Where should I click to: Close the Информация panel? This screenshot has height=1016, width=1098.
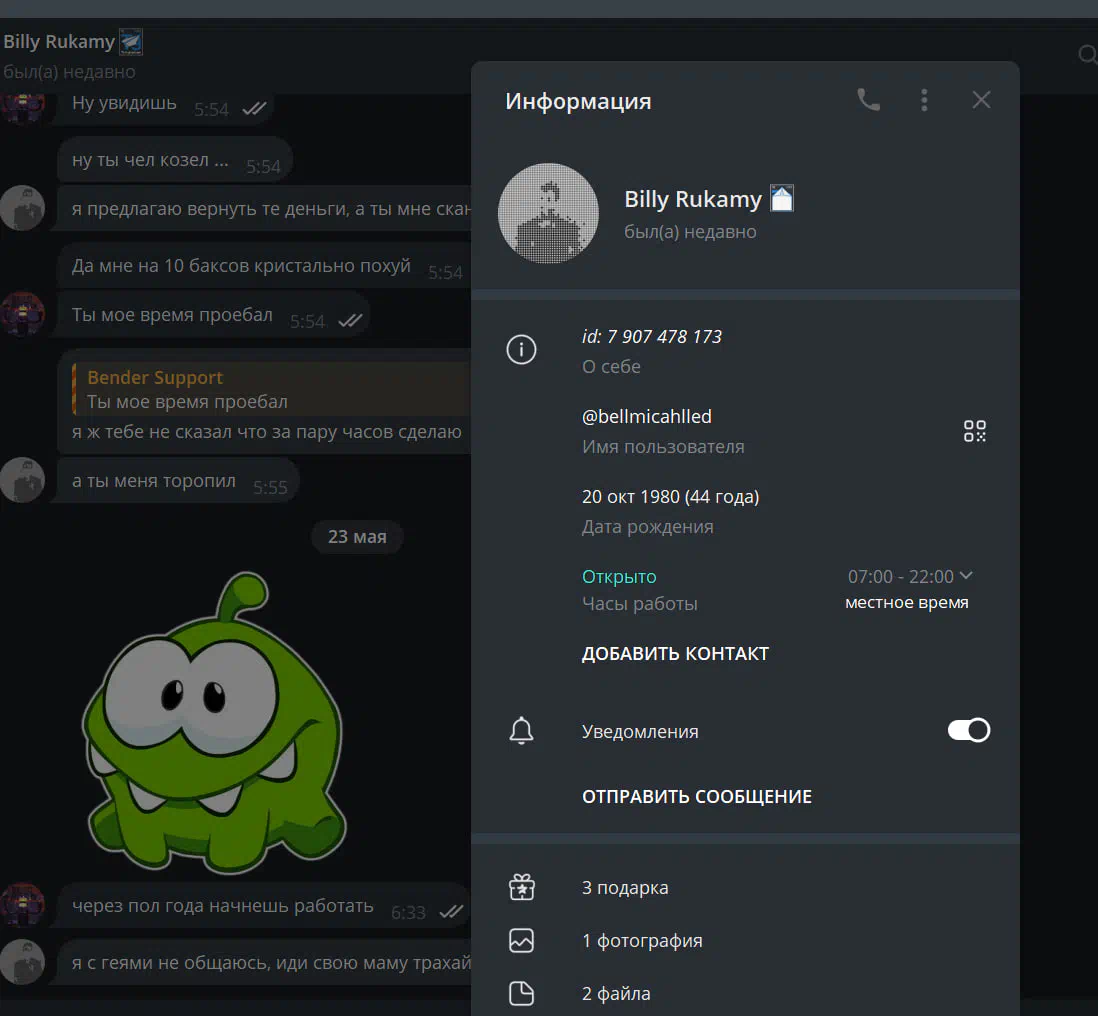[x=981, y=100]
